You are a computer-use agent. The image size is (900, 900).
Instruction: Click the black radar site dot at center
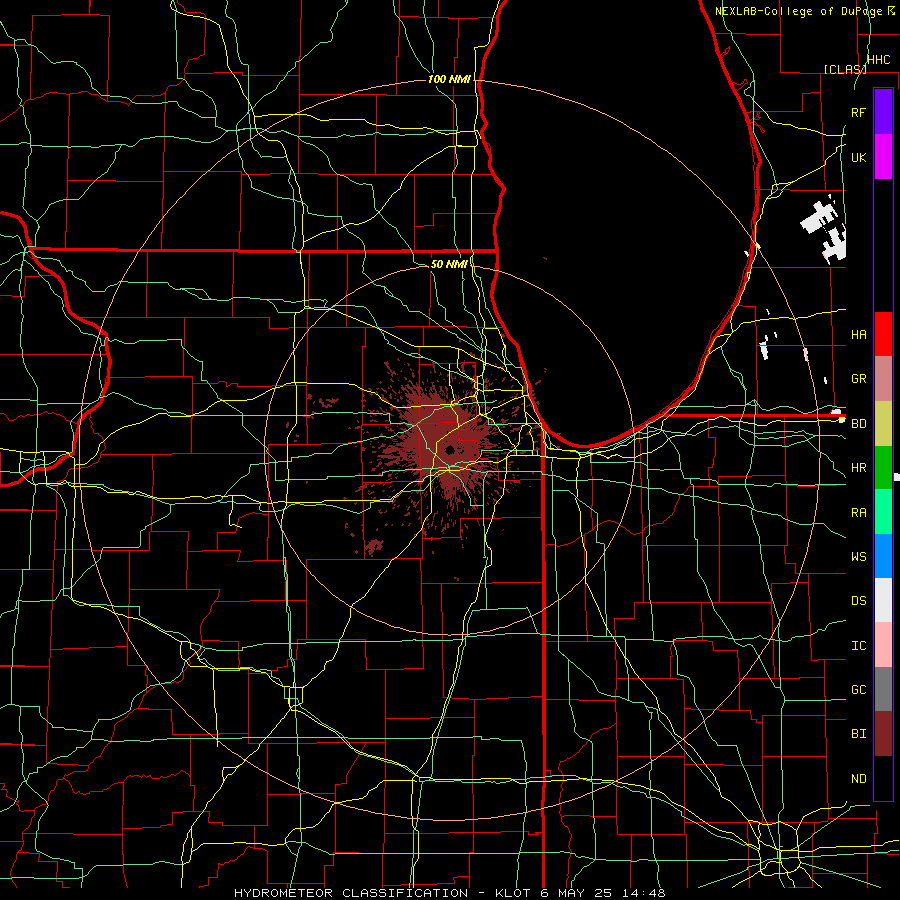point(449,449)
